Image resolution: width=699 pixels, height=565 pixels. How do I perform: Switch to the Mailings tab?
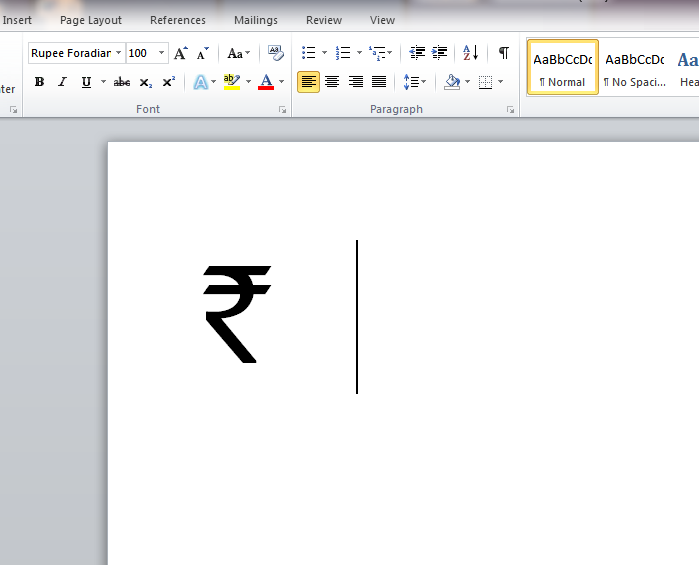256,20
